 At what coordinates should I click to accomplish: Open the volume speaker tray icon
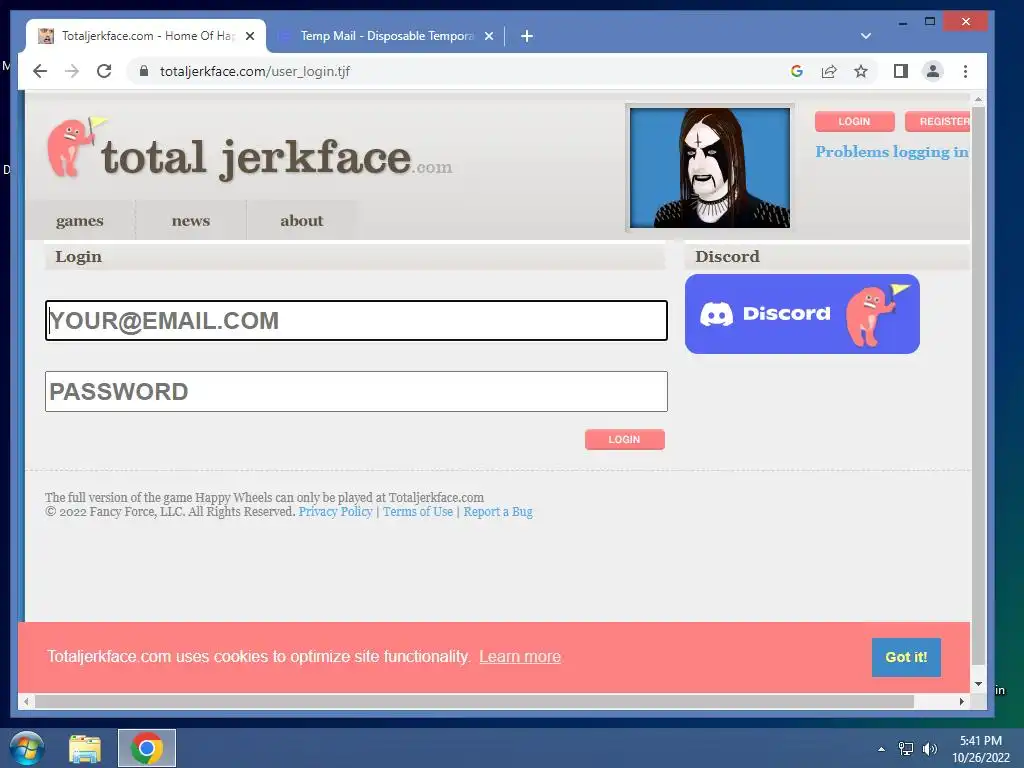pyautogui.click(x=930, y=749)
